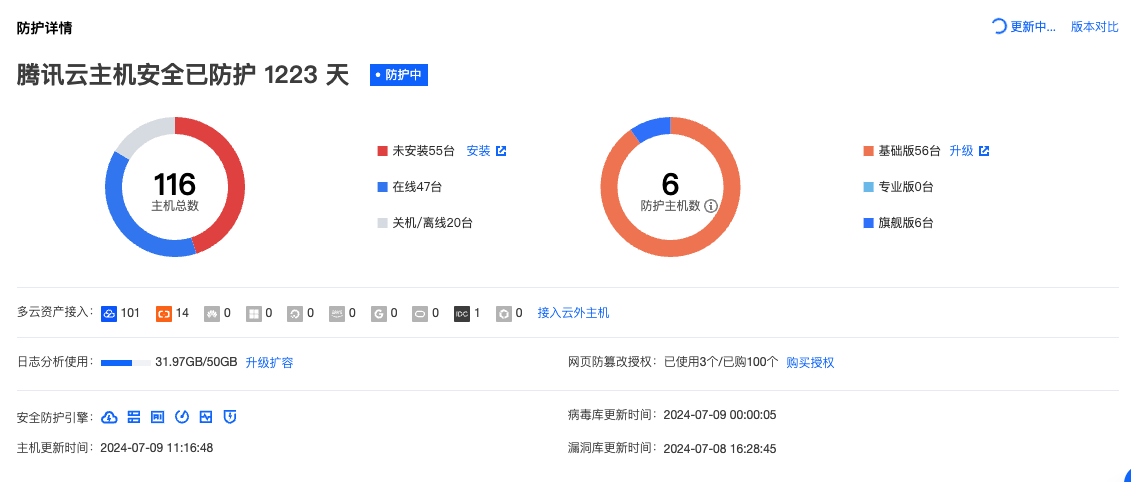Click the gray circular-arrow cloud icon after Azure
Image resolution: width=1131 pixels, height=482 pixels.
click(x=295, y=314)
